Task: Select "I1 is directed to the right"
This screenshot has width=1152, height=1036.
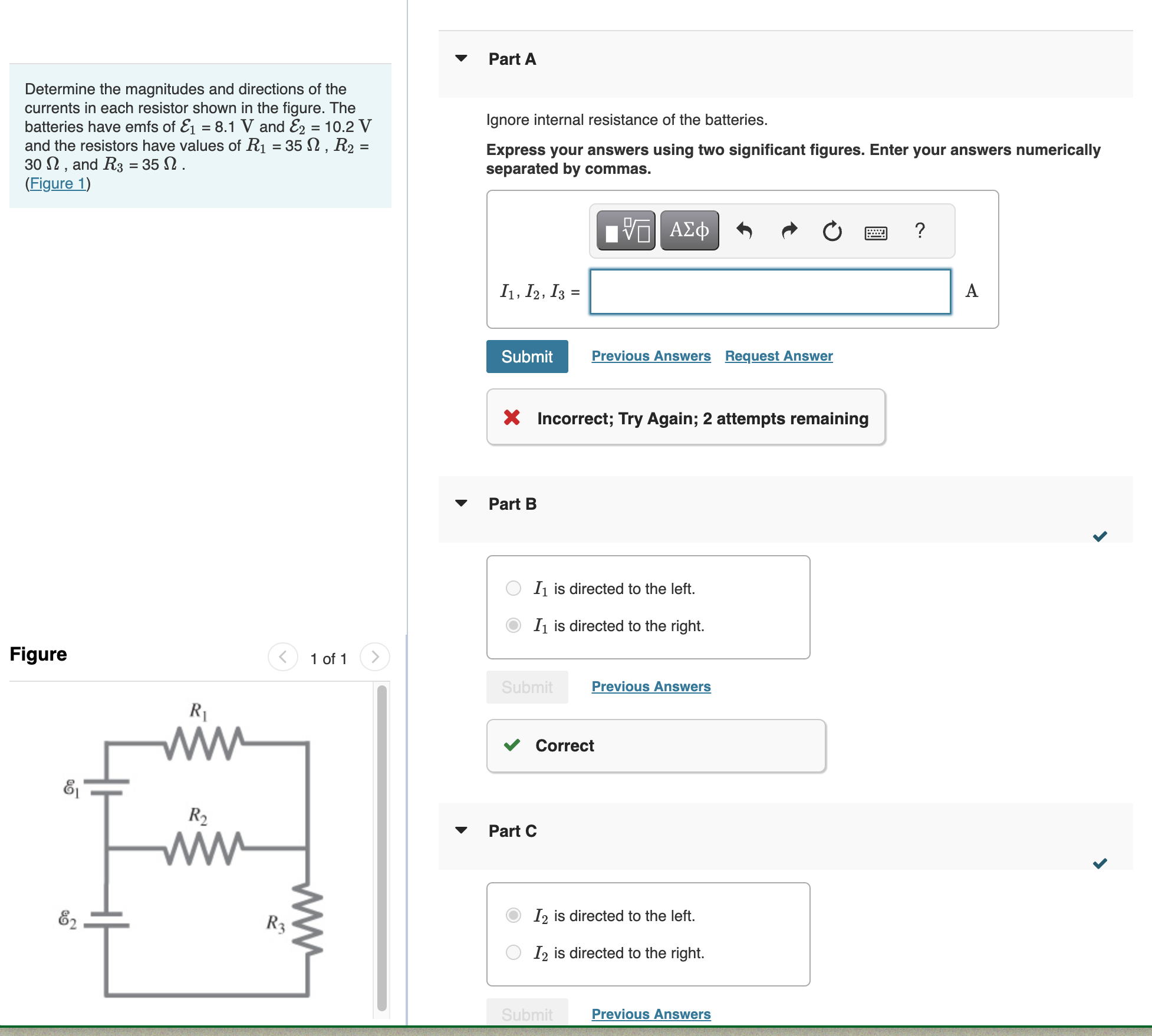Action: point(512,625)
